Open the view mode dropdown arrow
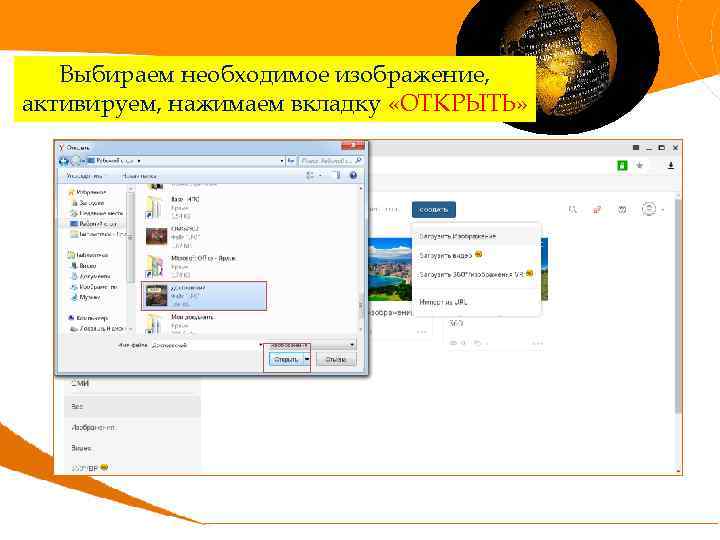The width and height of the screenshot is (720, 540). point(320,175)
